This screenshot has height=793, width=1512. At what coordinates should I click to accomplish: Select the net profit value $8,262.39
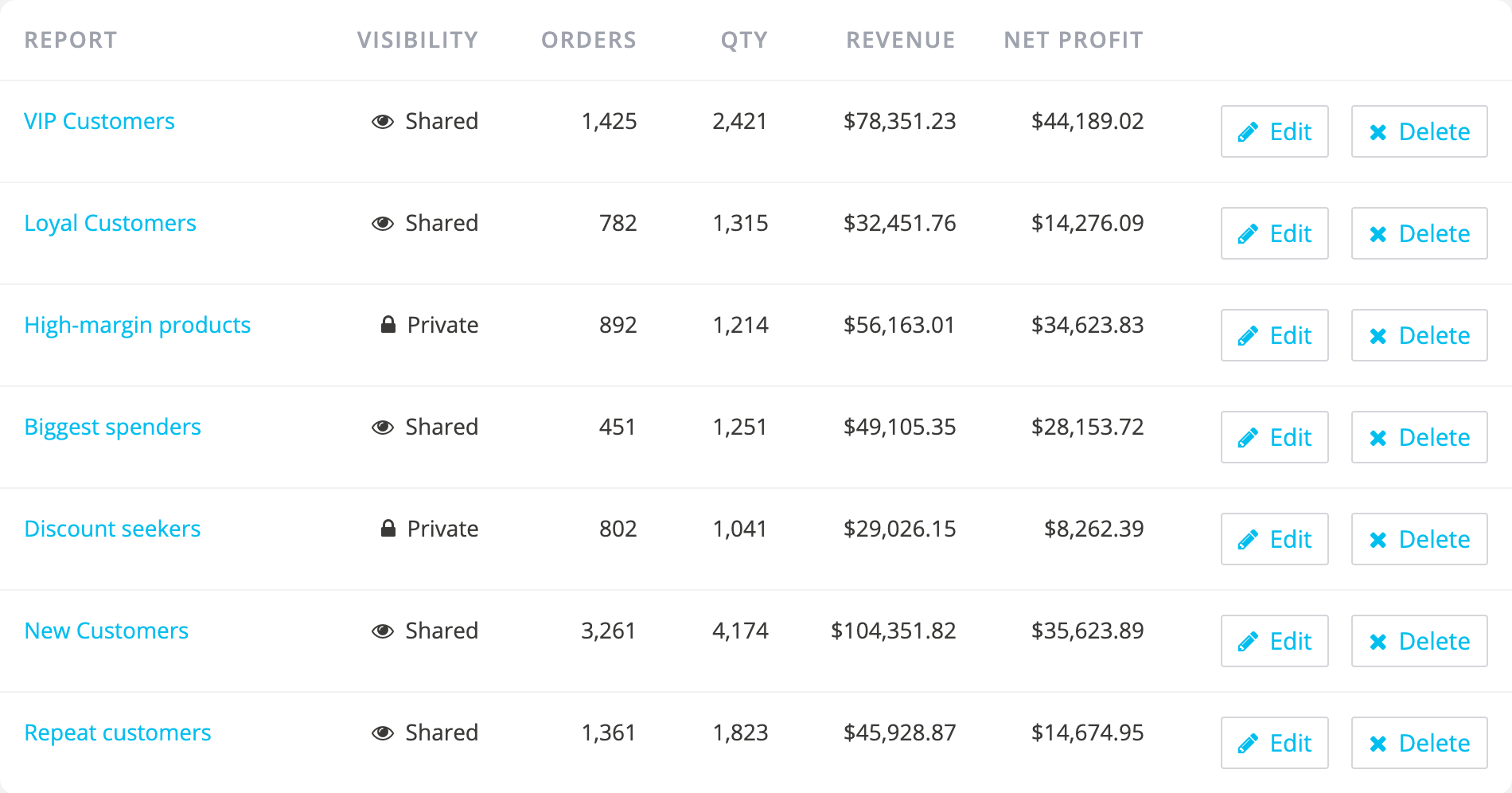coord(1094,529)
